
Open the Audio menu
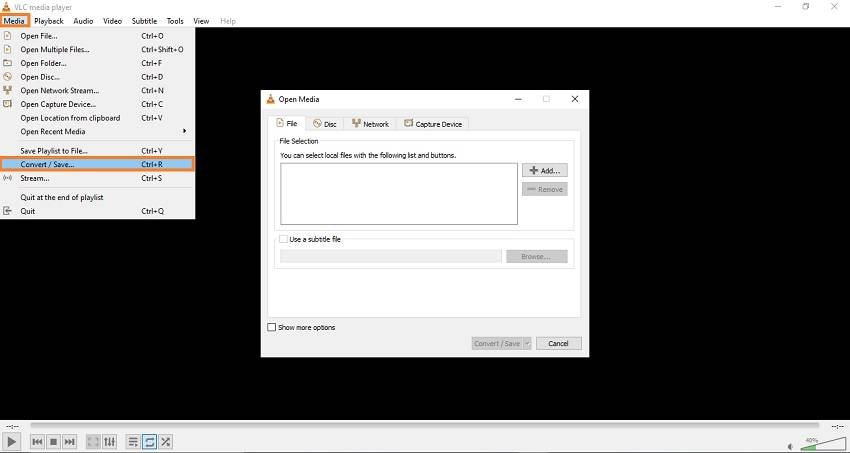click(x=83, y=21)
